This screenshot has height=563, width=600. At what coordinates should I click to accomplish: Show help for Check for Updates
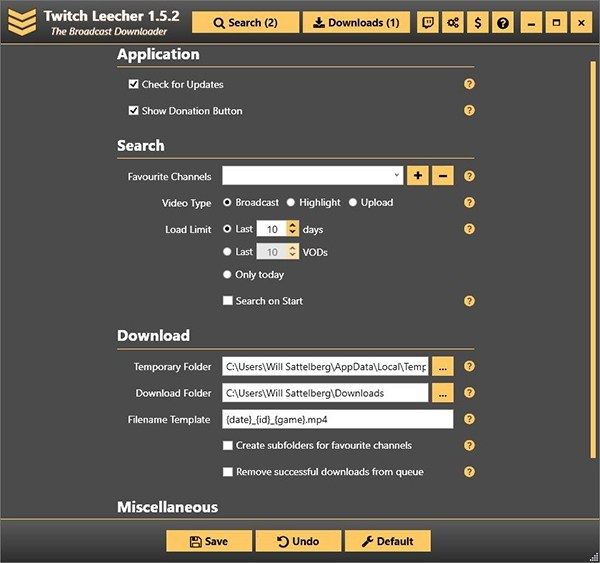point(469,84)
